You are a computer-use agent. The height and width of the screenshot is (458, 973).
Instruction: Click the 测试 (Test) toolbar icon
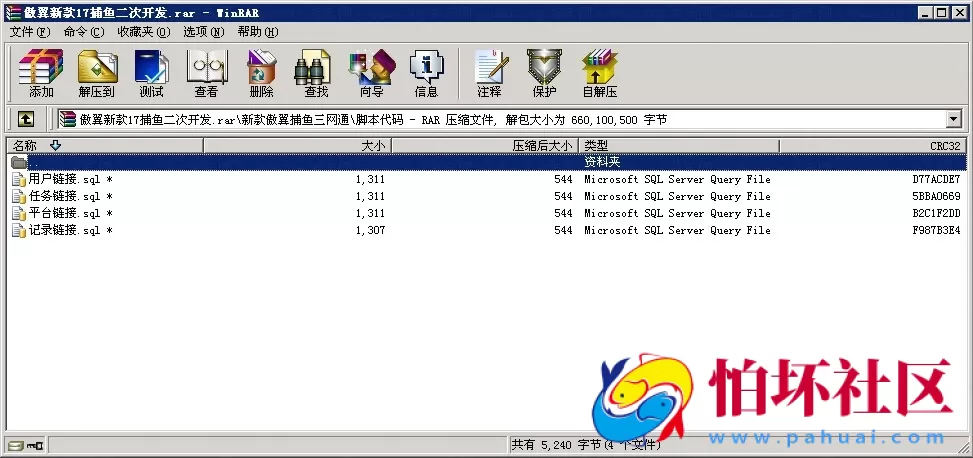pos(151,73)
